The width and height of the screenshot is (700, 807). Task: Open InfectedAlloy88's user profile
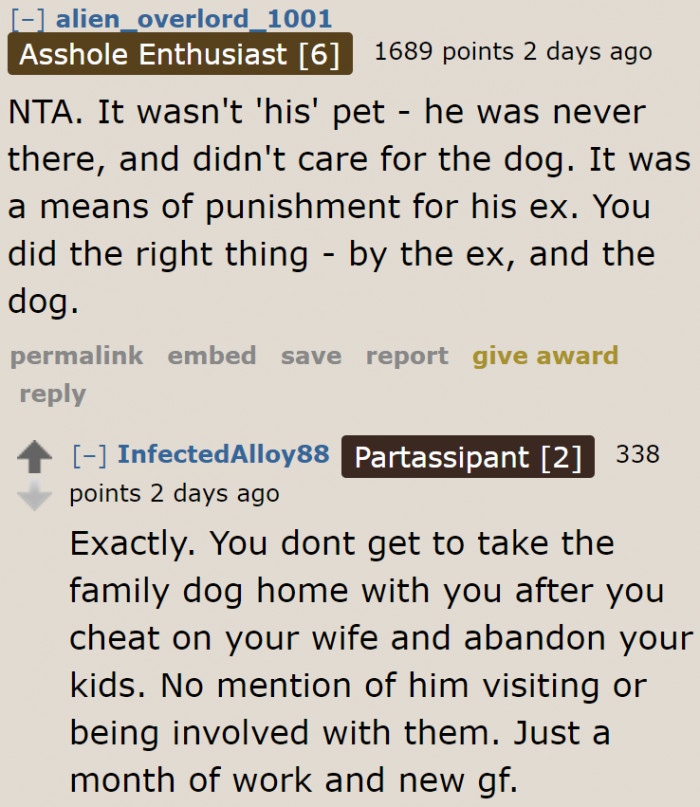226,456
